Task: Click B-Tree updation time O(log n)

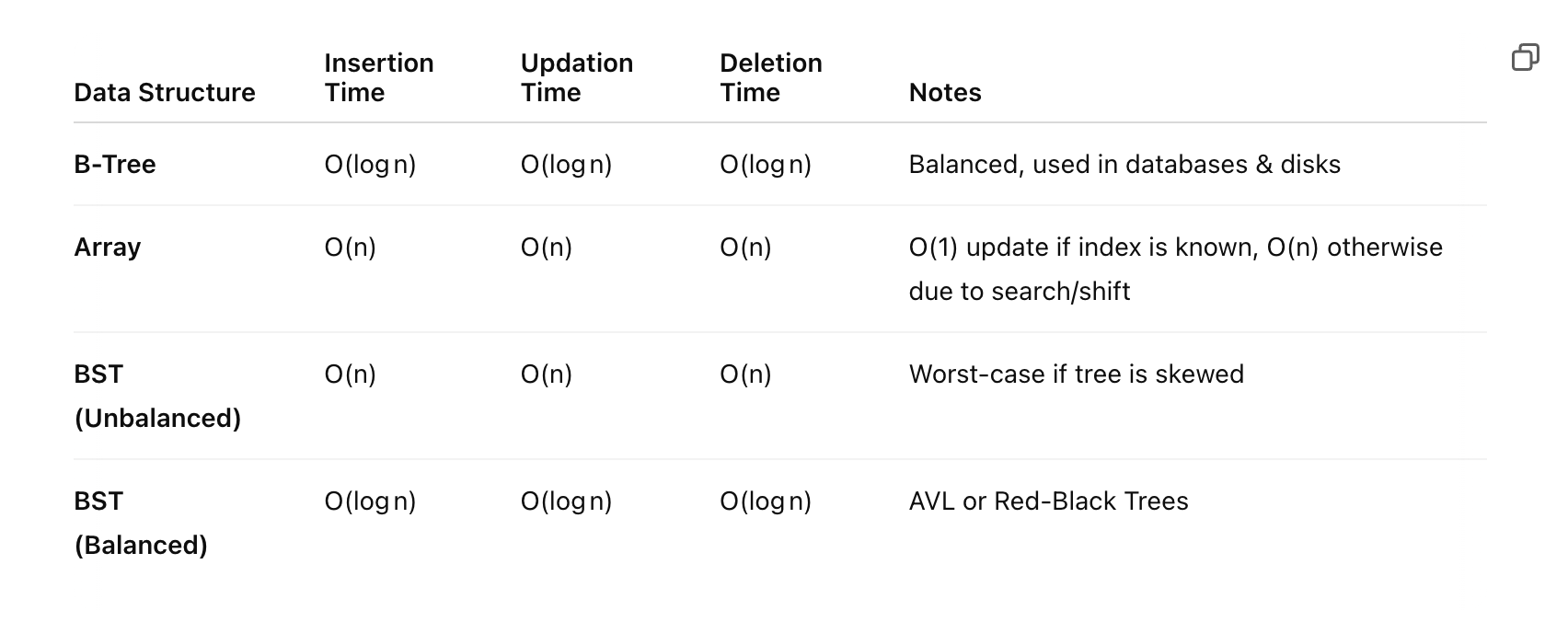Action: (x=566, y=164)
